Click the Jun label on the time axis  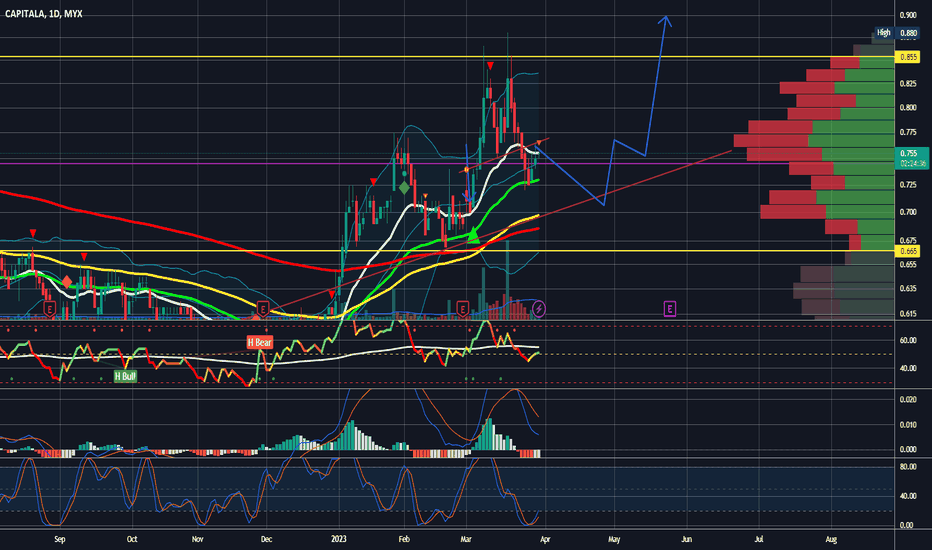[687, 539]
